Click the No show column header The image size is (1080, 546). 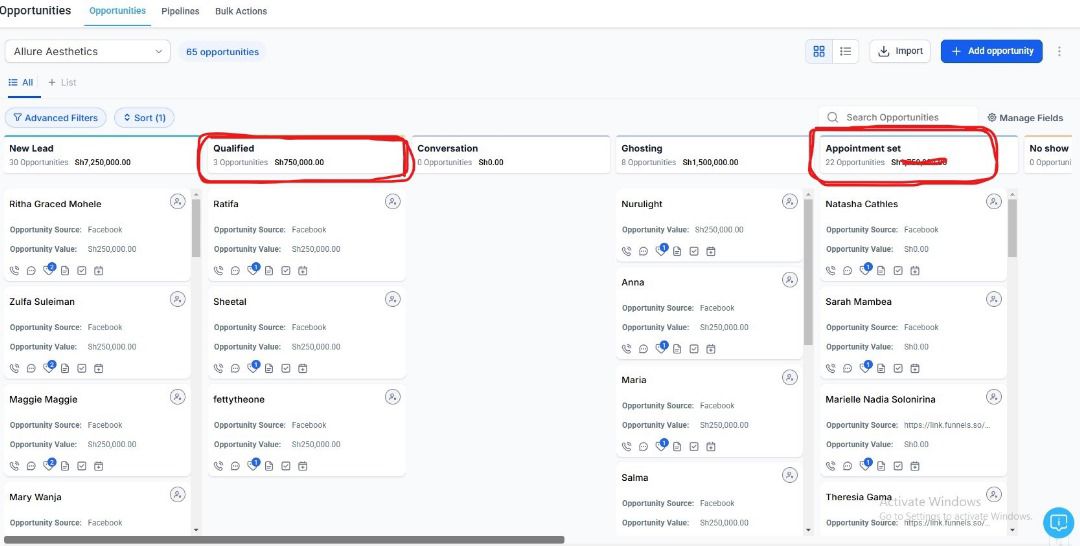[x=1048, y=154]
